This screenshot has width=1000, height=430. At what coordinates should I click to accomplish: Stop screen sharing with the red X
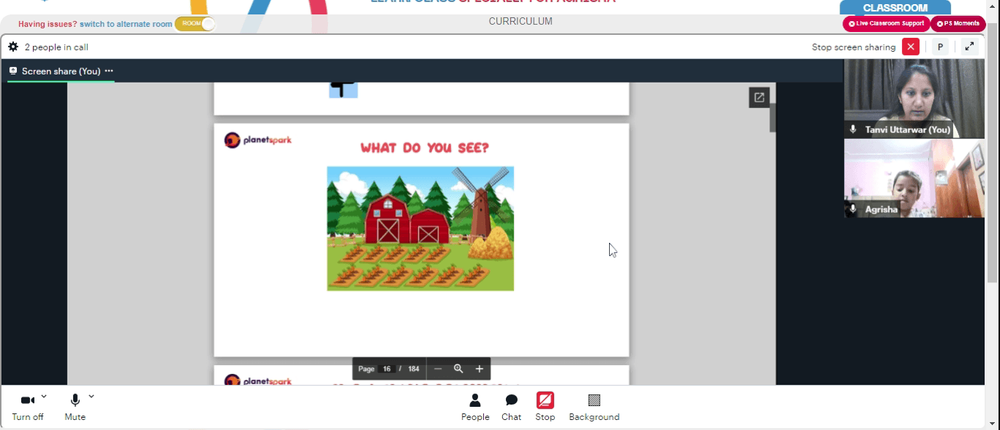coord(910,47)
